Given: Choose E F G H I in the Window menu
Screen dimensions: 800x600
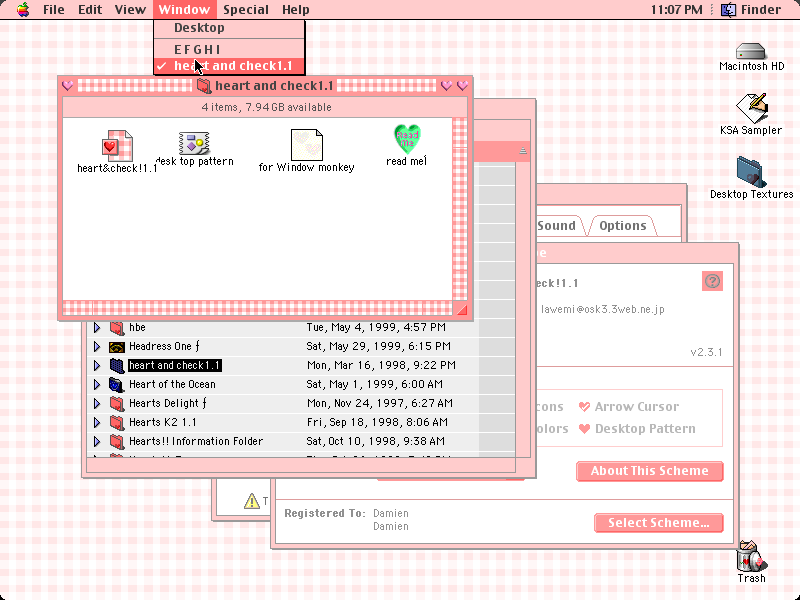Looking at the screenshot, I should click(x=229, y=49).
